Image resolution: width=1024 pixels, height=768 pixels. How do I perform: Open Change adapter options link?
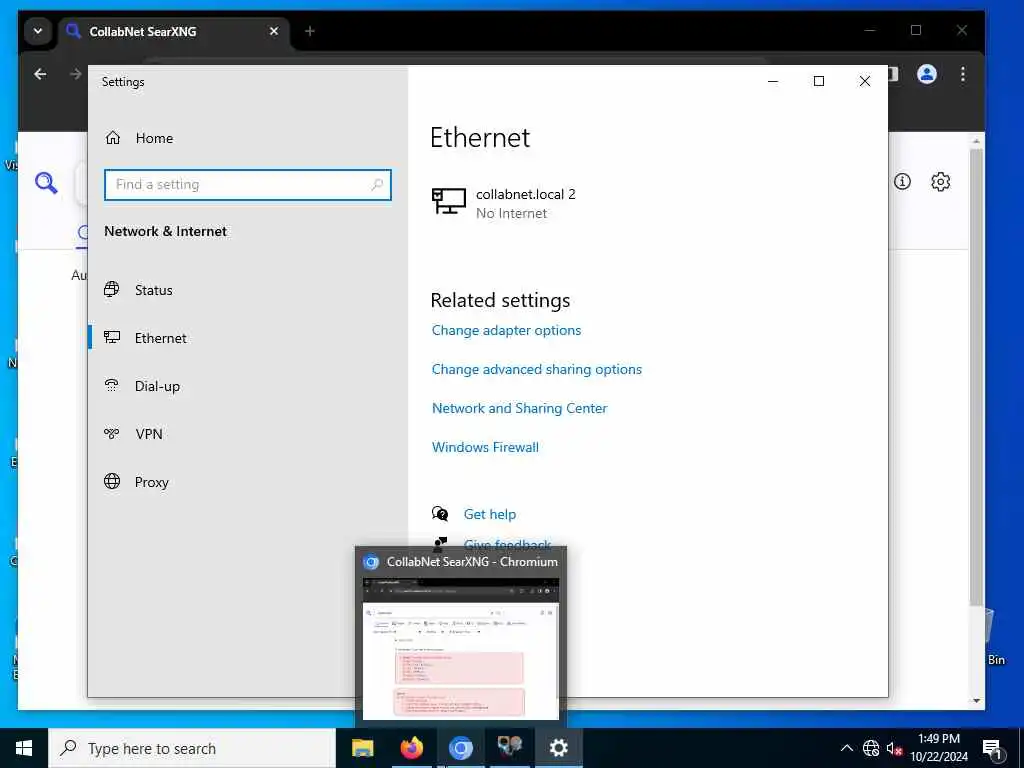click(506, 330)
